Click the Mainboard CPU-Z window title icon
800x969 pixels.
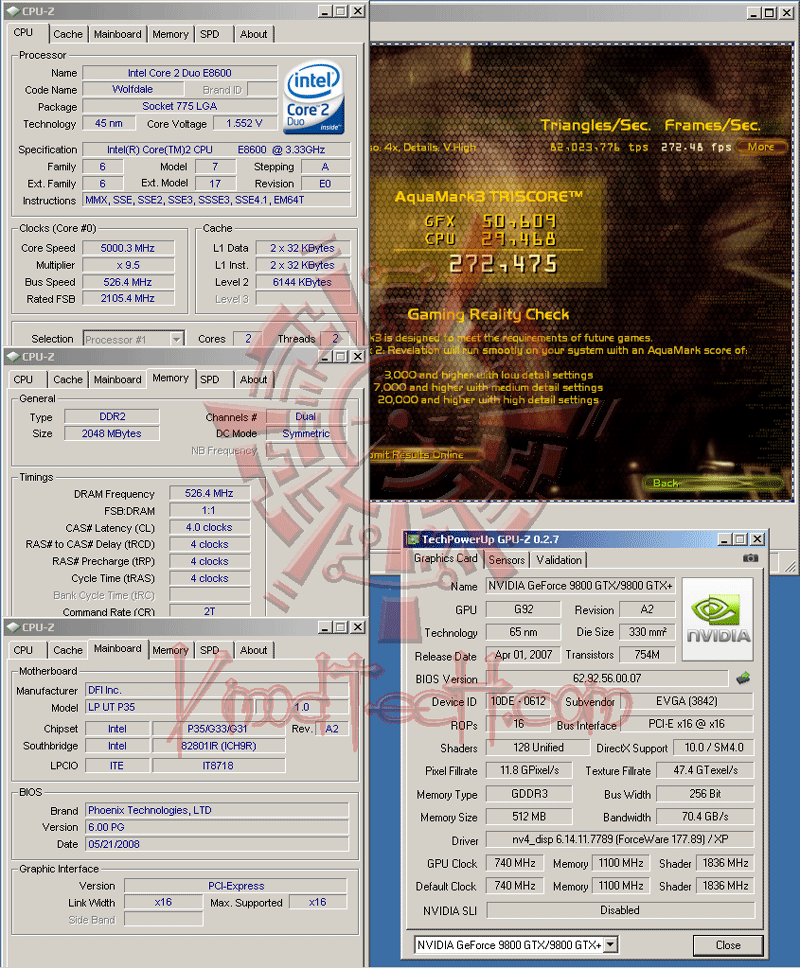click(13, 627)
